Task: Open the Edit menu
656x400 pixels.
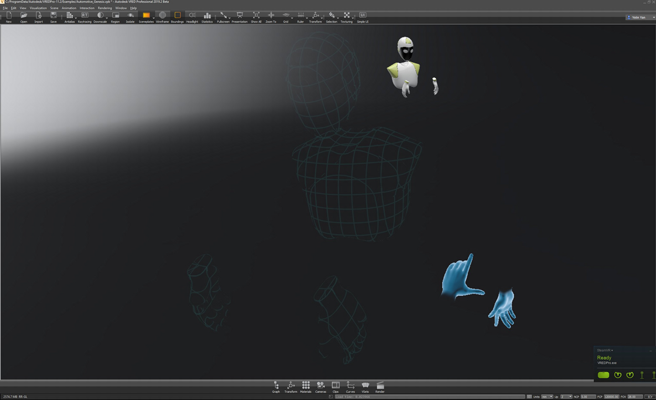Action: [x=13, y=8]
